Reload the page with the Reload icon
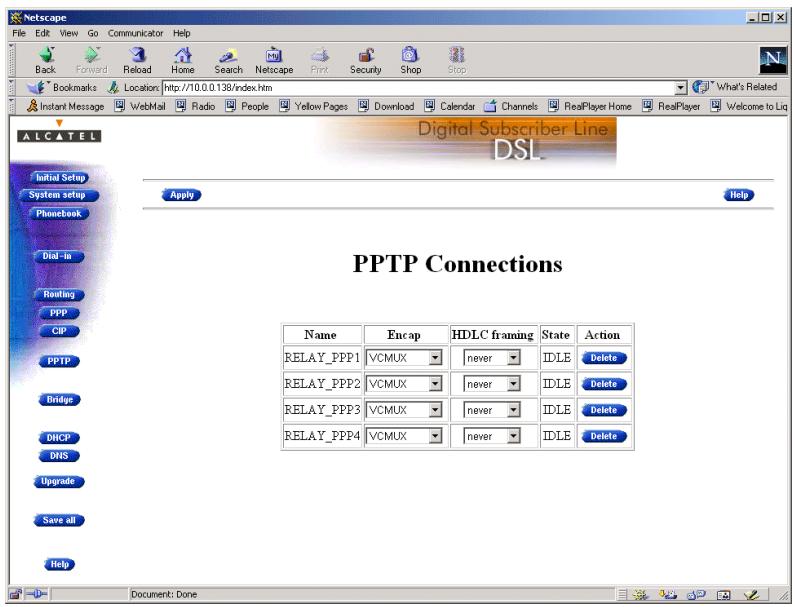 click(x=137, y=60)
